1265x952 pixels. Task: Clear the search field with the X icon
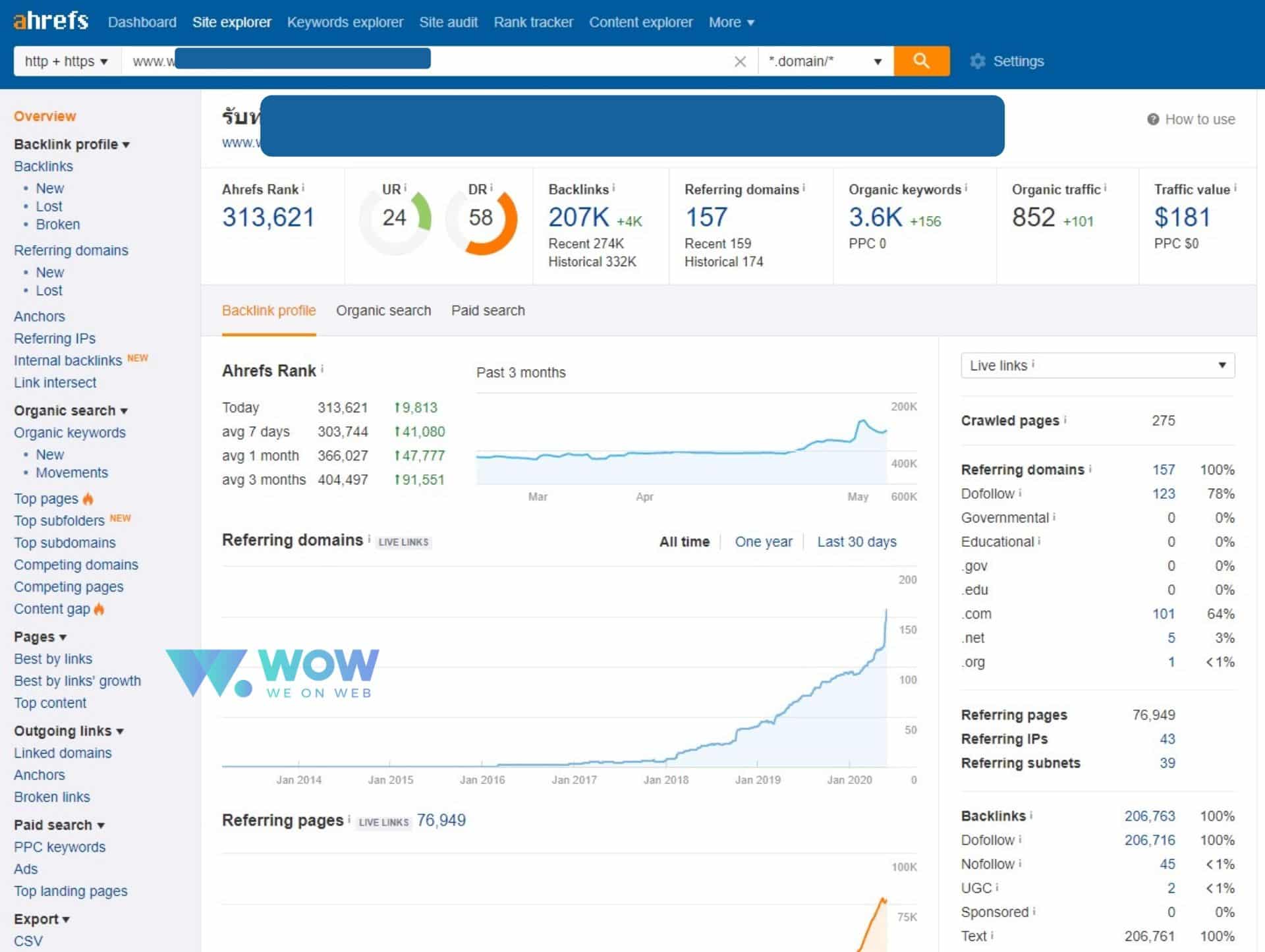tap(740, 61)
